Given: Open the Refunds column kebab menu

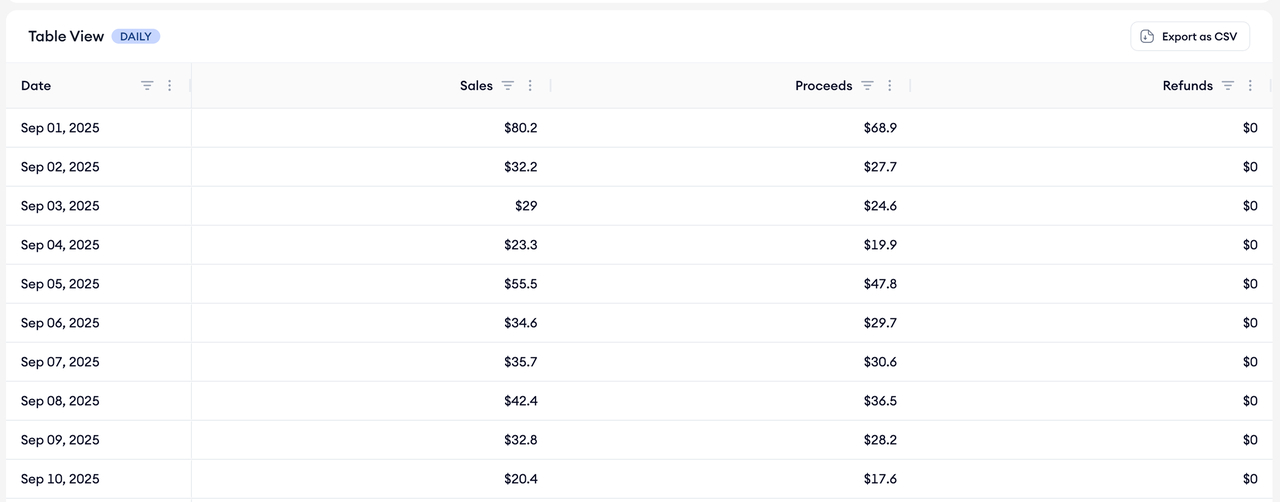Looking at the screenshot, I should coord(1250,86).
